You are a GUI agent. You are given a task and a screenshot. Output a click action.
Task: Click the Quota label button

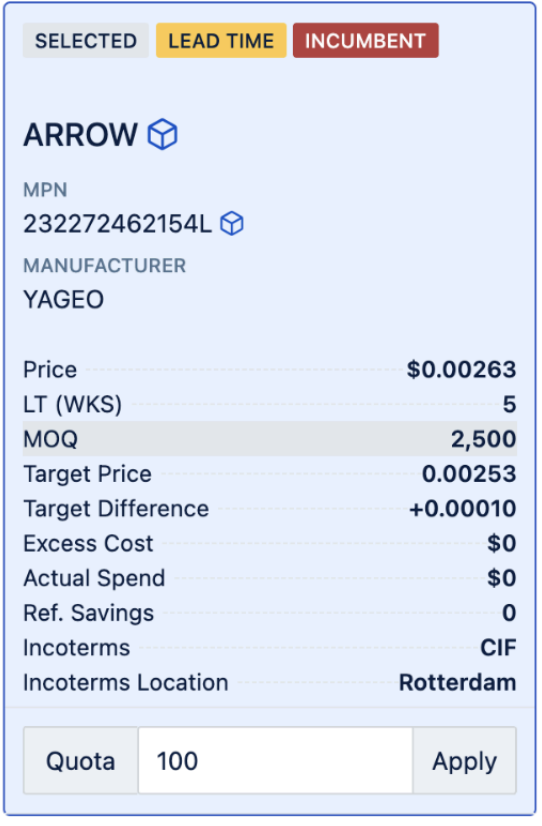81,762
